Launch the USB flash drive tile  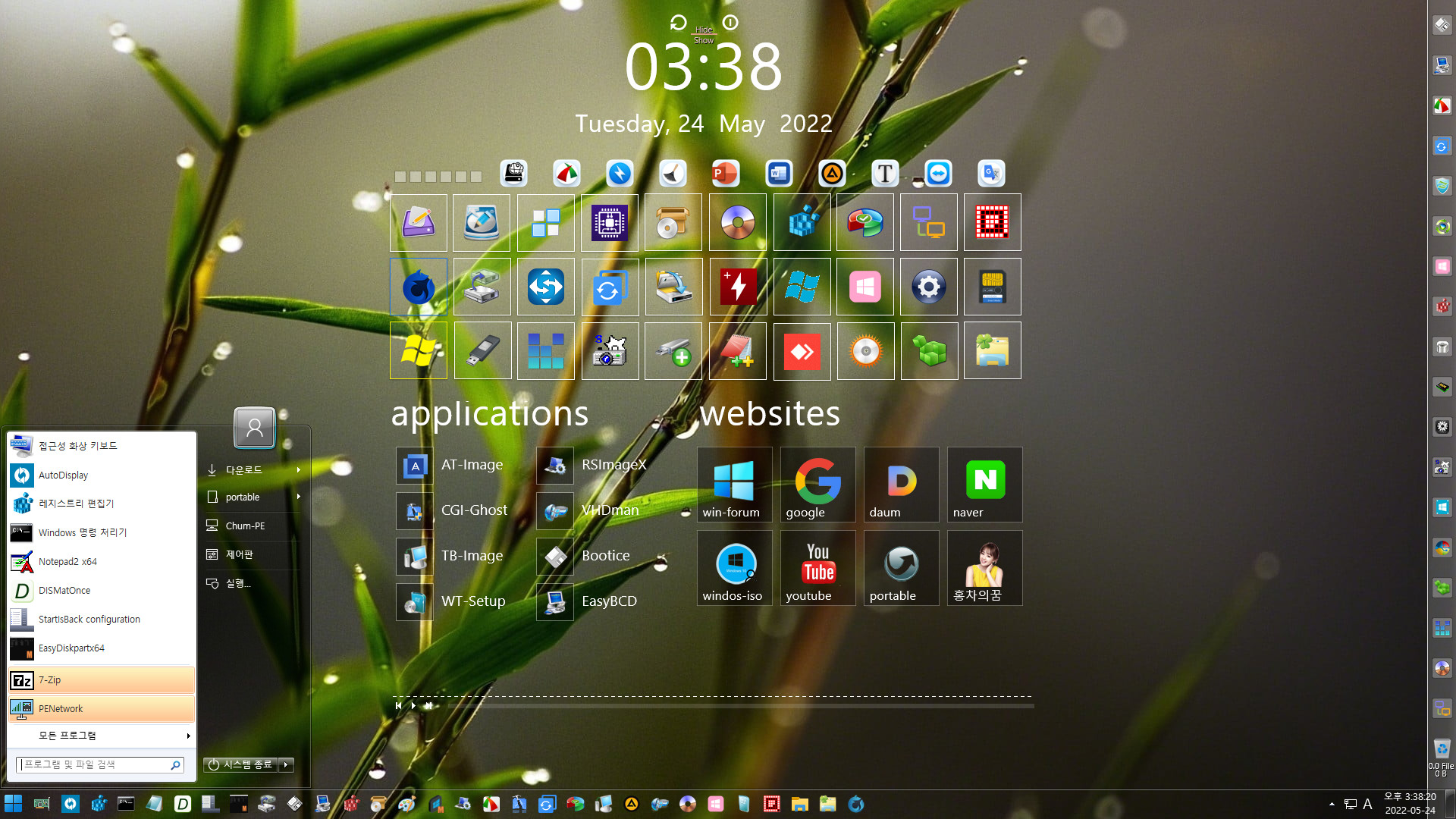482,351
